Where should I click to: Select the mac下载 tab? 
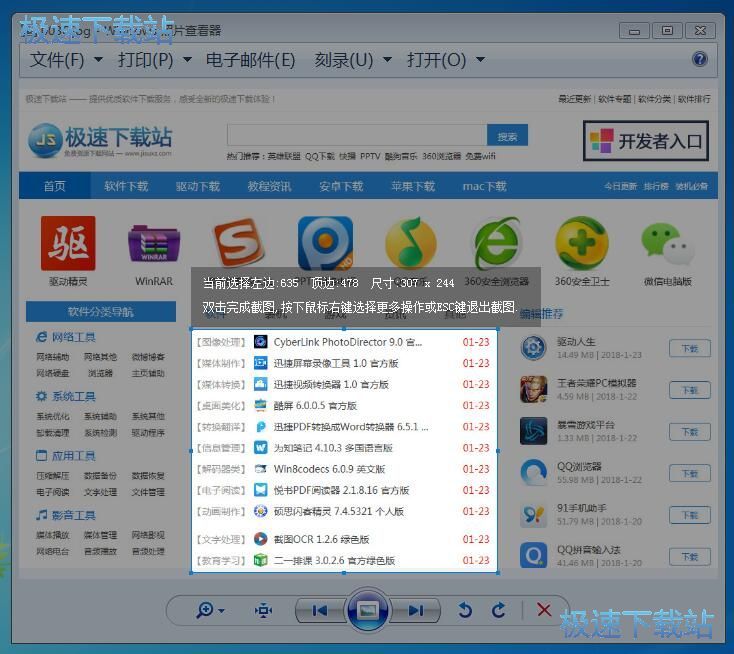pyautogui.click(x=484, y=186)
